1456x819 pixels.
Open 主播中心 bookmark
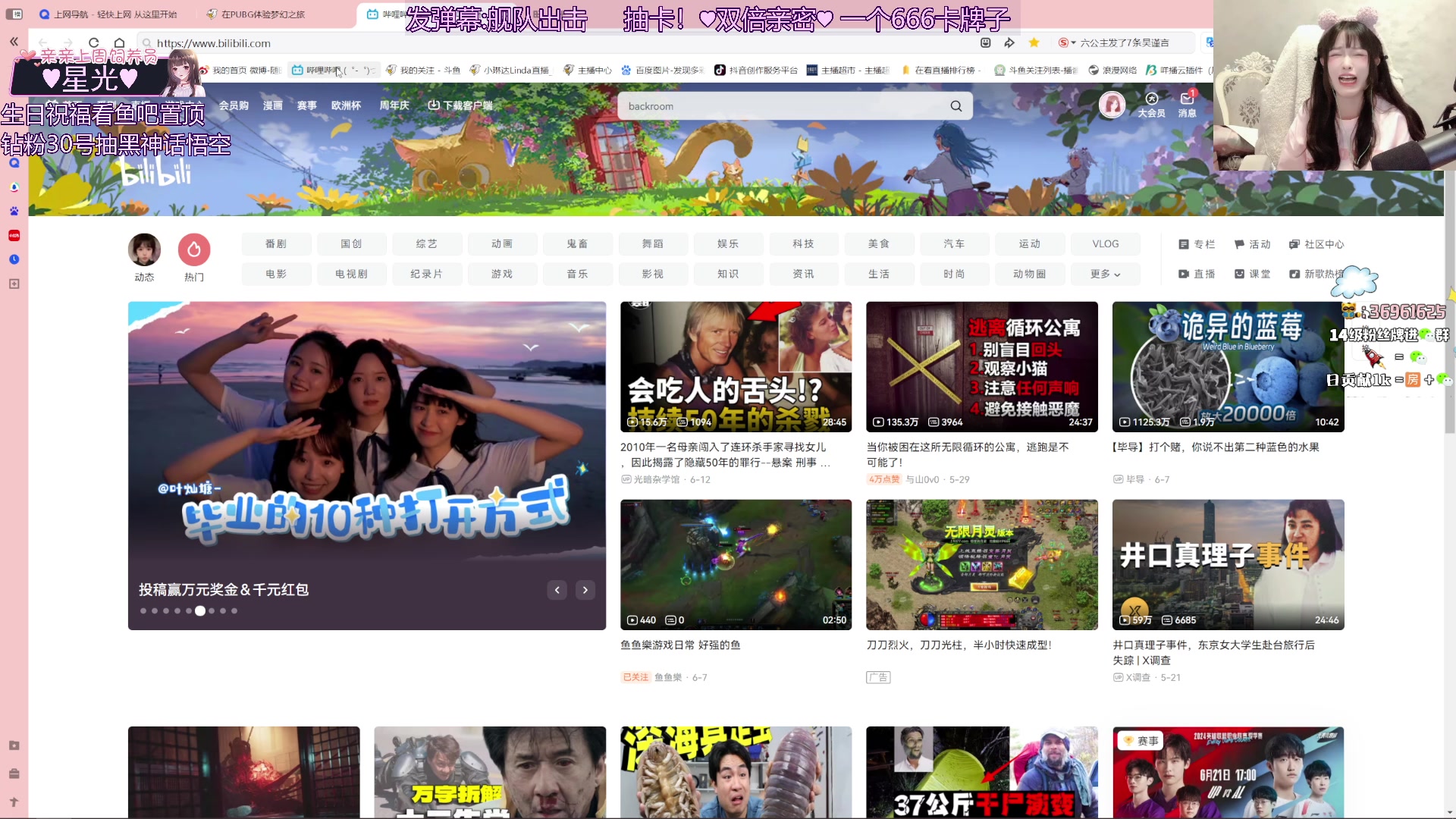[588, 70]
